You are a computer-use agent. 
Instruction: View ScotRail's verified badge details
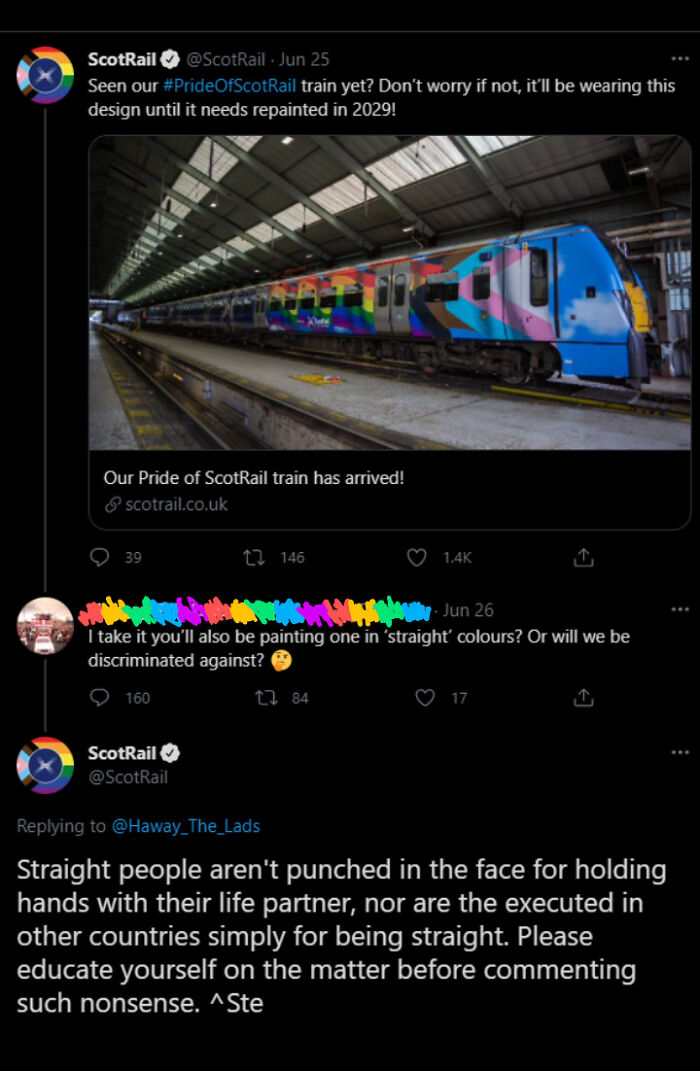click(x=172, y=58)
